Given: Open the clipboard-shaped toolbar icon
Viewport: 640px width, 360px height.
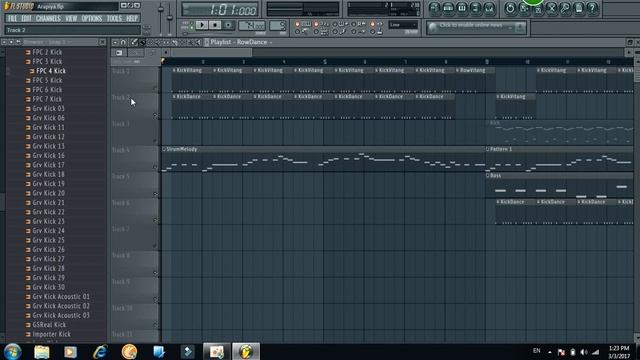Looking at the screenshot, I should (x=579, y=8).
